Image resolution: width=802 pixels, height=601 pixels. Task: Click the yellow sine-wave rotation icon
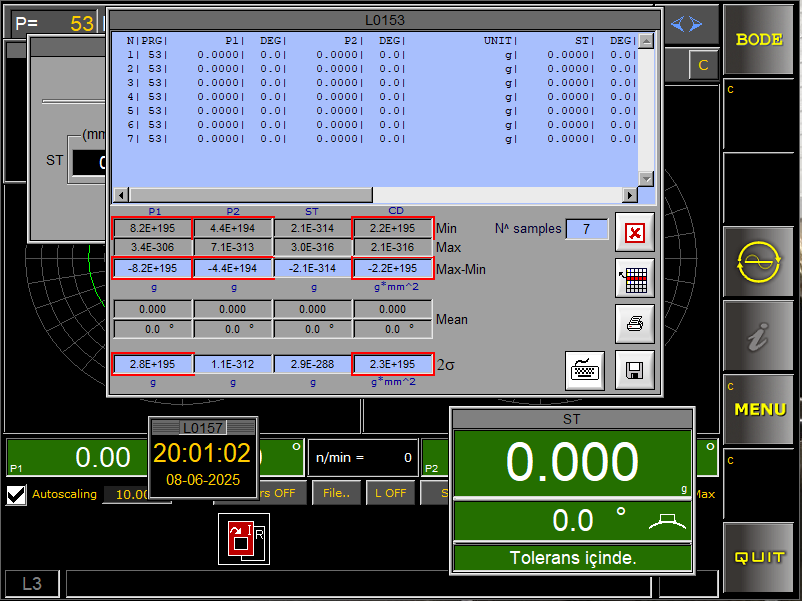(x=759, y=262)
